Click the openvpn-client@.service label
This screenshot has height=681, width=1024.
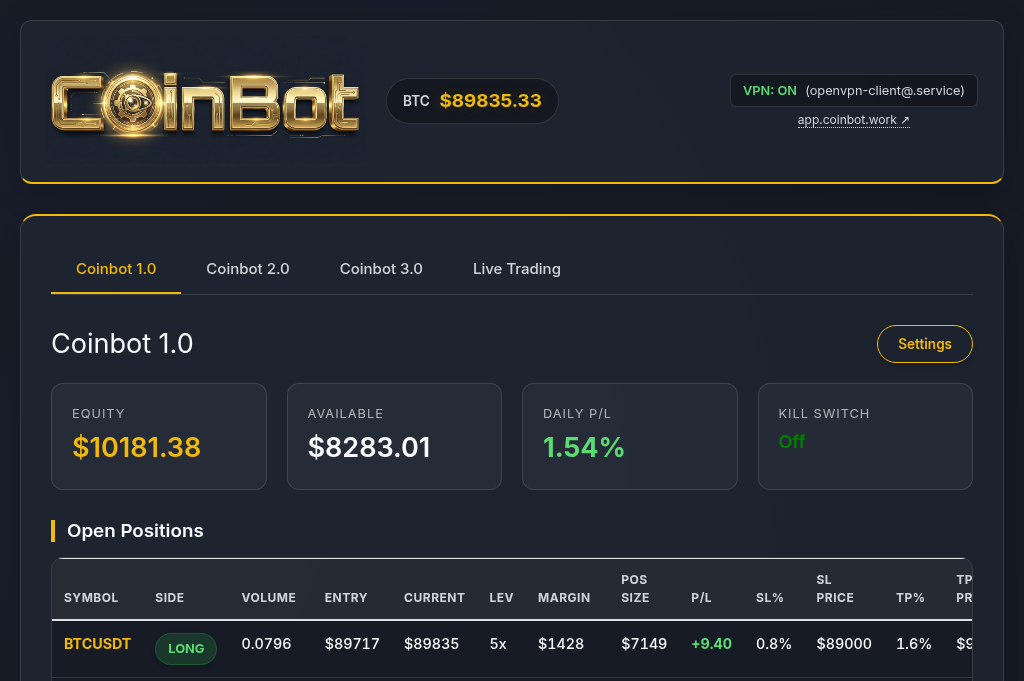point(884,90)
